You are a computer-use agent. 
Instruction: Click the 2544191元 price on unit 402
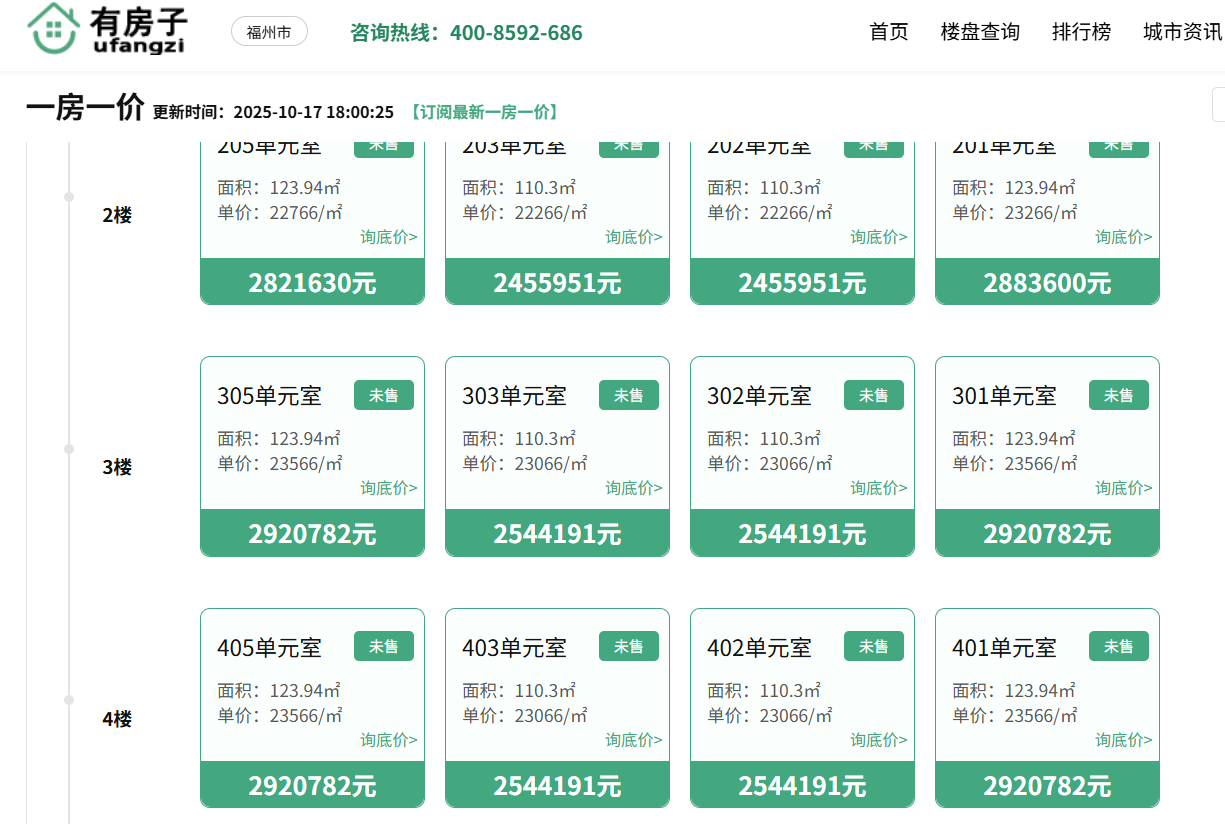tap(802, 785)
